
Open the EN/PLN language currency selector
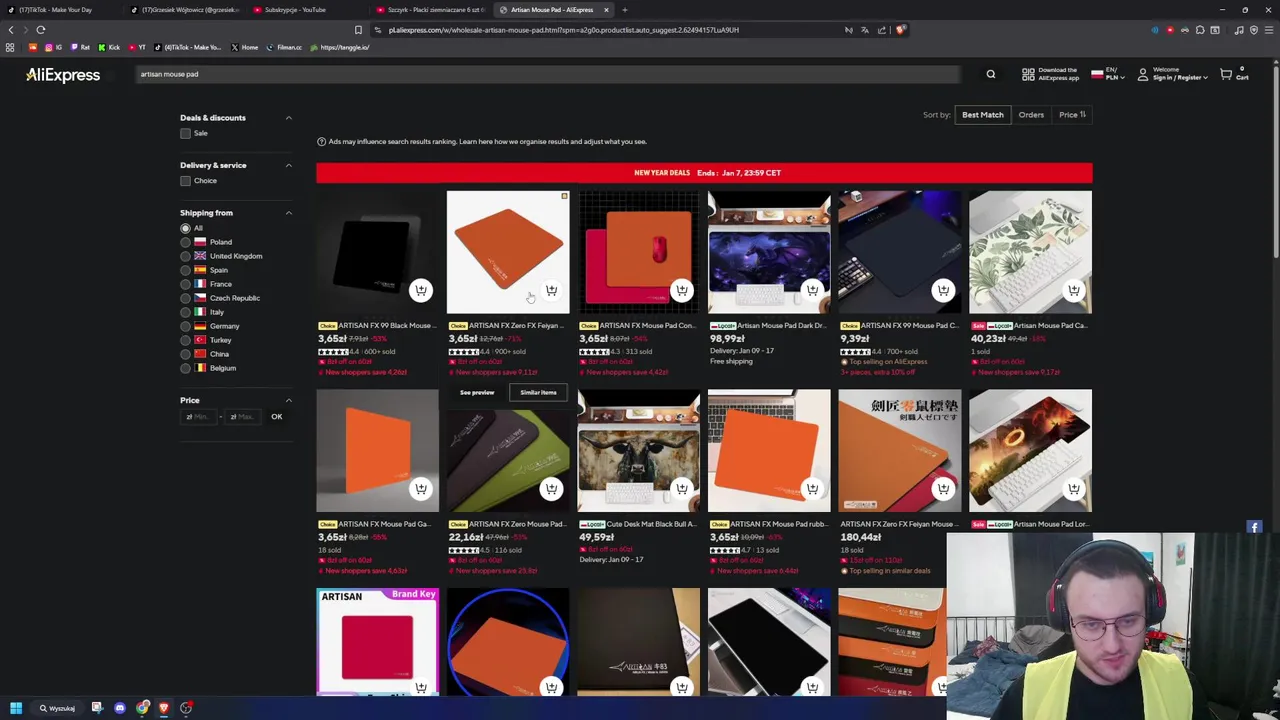tap(1108, 75)
